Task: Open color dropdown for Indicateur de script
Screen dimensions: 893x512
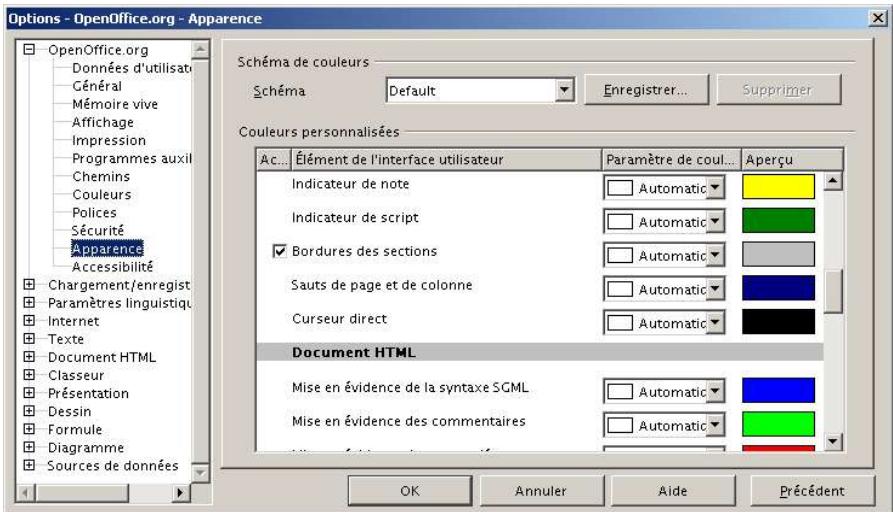Action: [x=715, y=221]
